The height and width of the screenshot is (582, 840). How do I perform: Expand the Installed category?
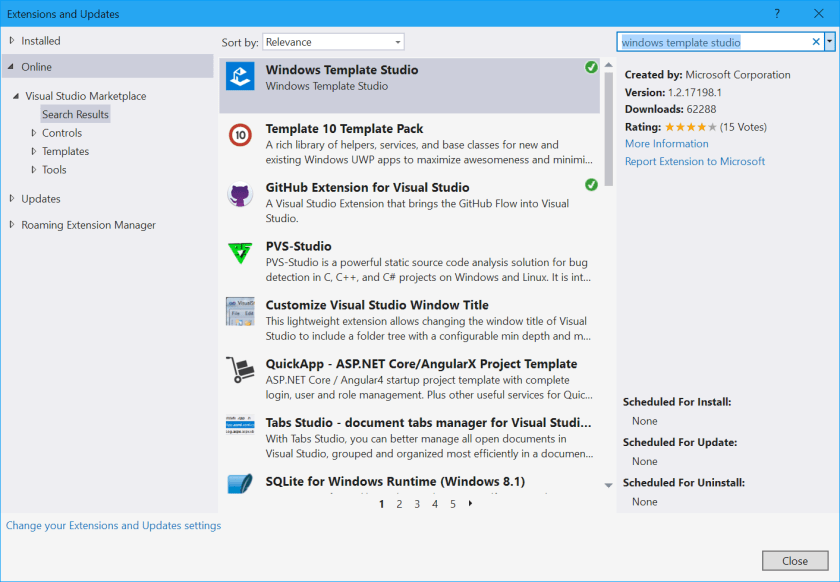[12, 41]
